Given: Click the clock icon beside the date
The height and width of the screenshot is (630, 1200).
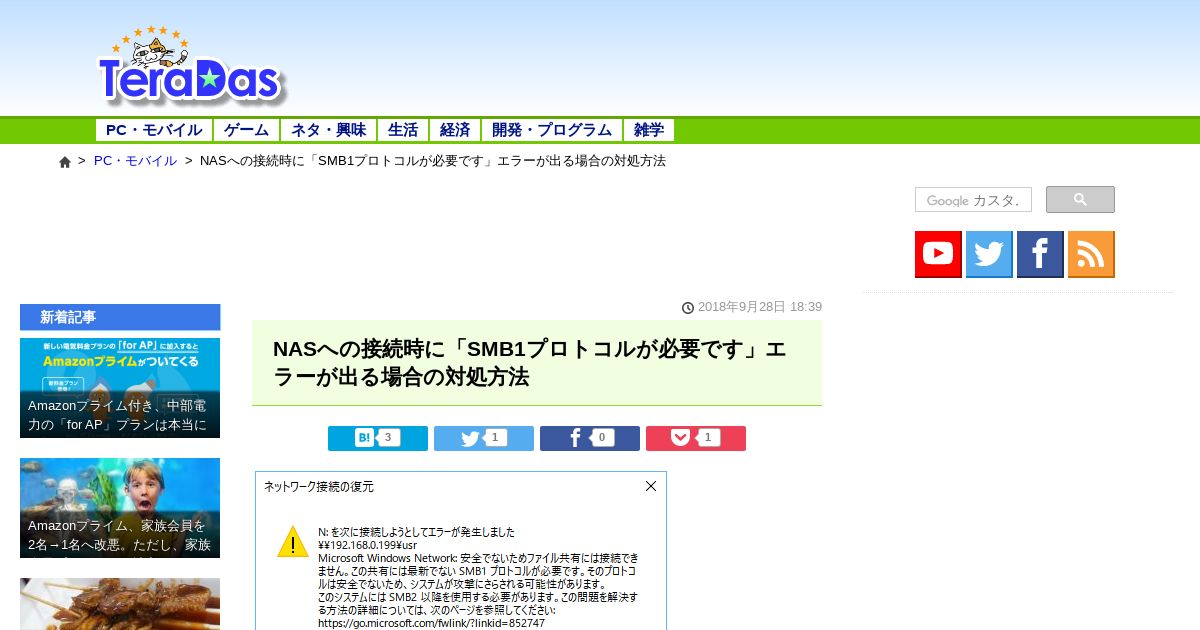Looking at the screenshot, I should pos(688,307).
